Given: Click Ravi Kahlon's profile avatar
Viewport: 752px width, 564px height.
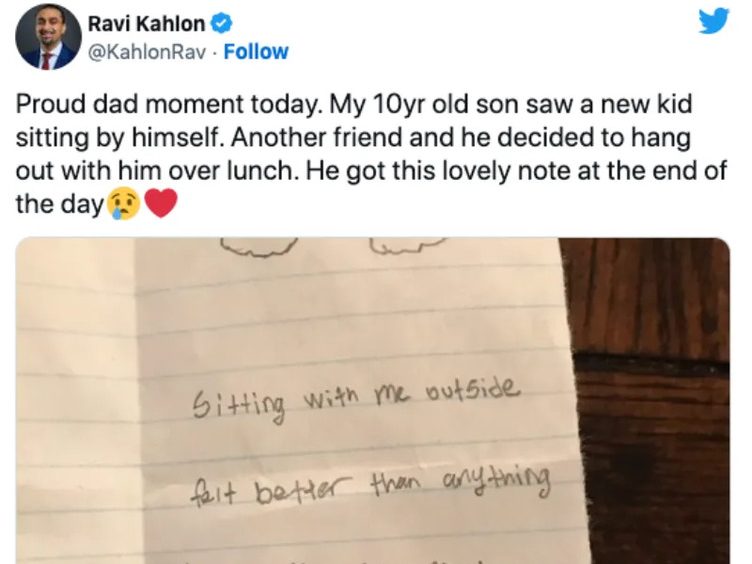Looking at the screenshot, I should (x=48, y=37).
